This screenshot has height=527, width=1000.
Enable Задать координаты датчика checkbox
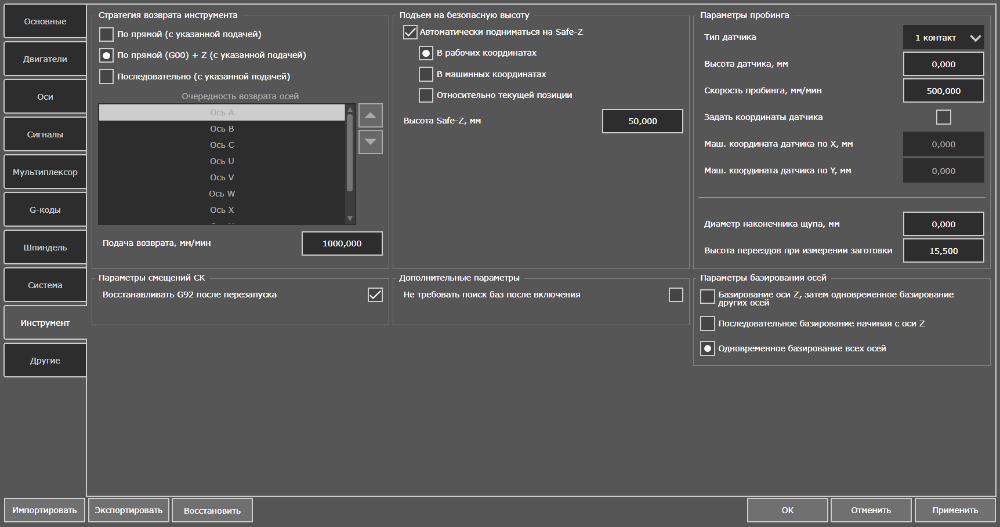pos(943,117)
